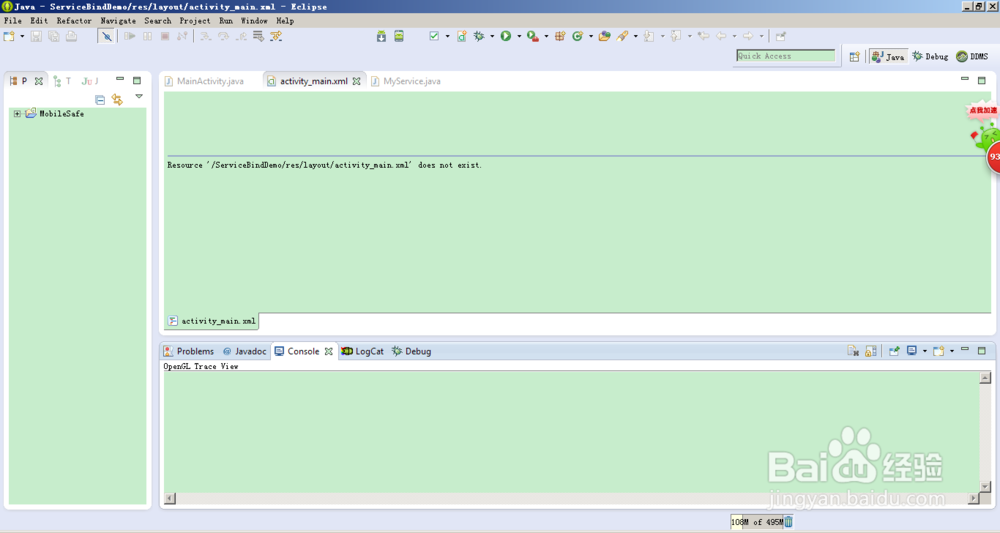Image resolution: width=1000 pixels, height=533 pixels.
Task: Expand the Debug launch dropdown arrow
Action: pos(492,36)
